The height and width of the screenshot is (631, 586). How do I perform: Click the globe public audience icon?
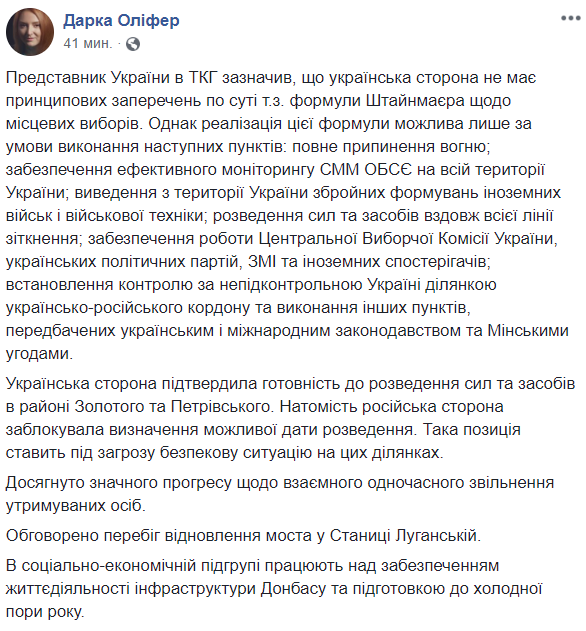(x=133, y=44)
